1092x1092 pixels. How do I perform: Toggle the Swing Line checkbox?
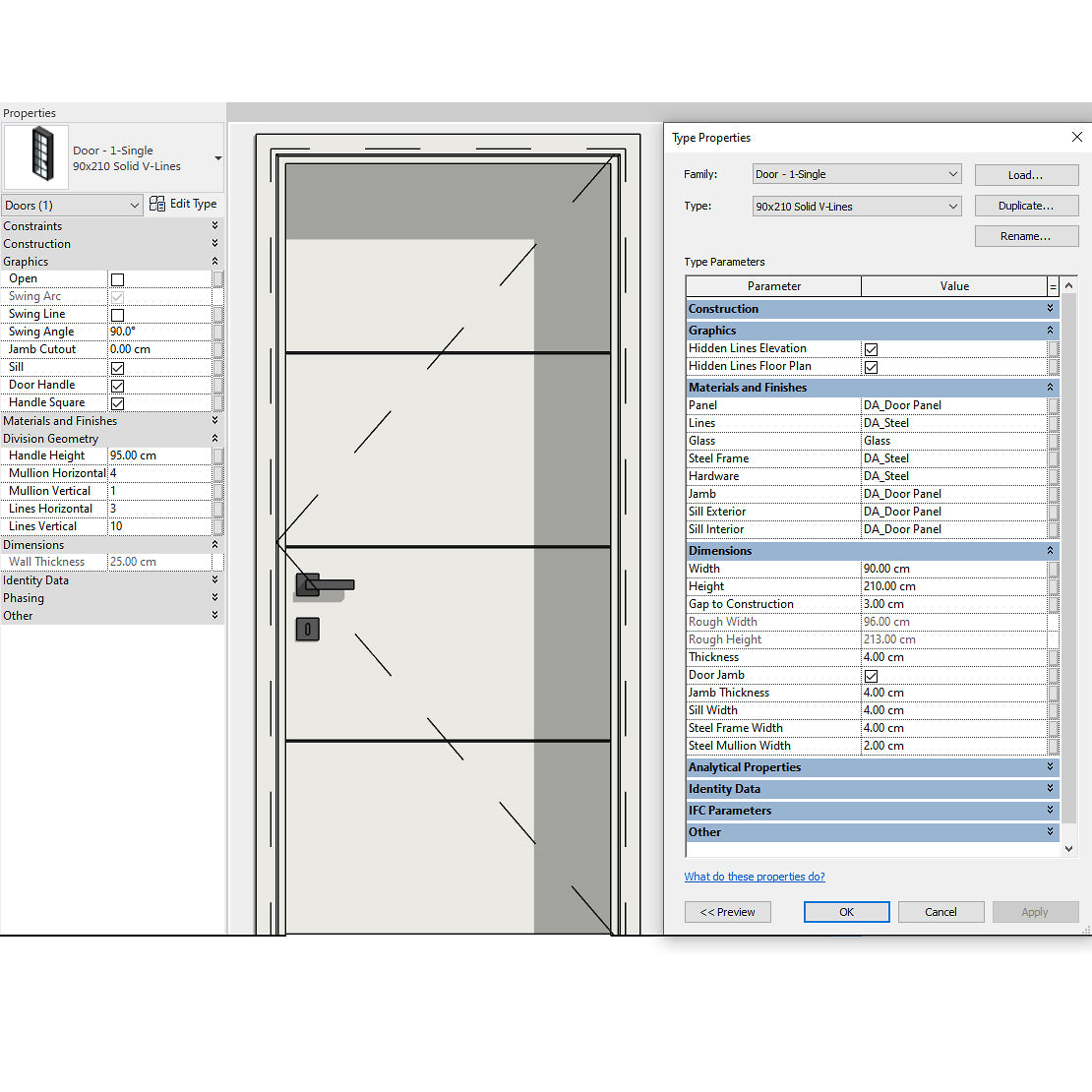117,314
